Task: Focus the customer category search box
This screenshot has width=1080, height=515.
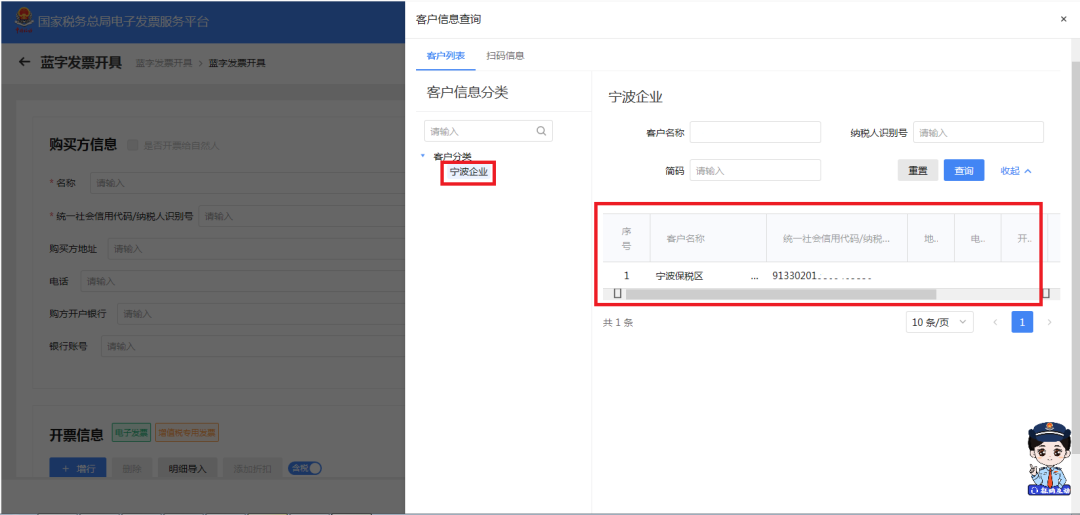Action: coord(488,131)
